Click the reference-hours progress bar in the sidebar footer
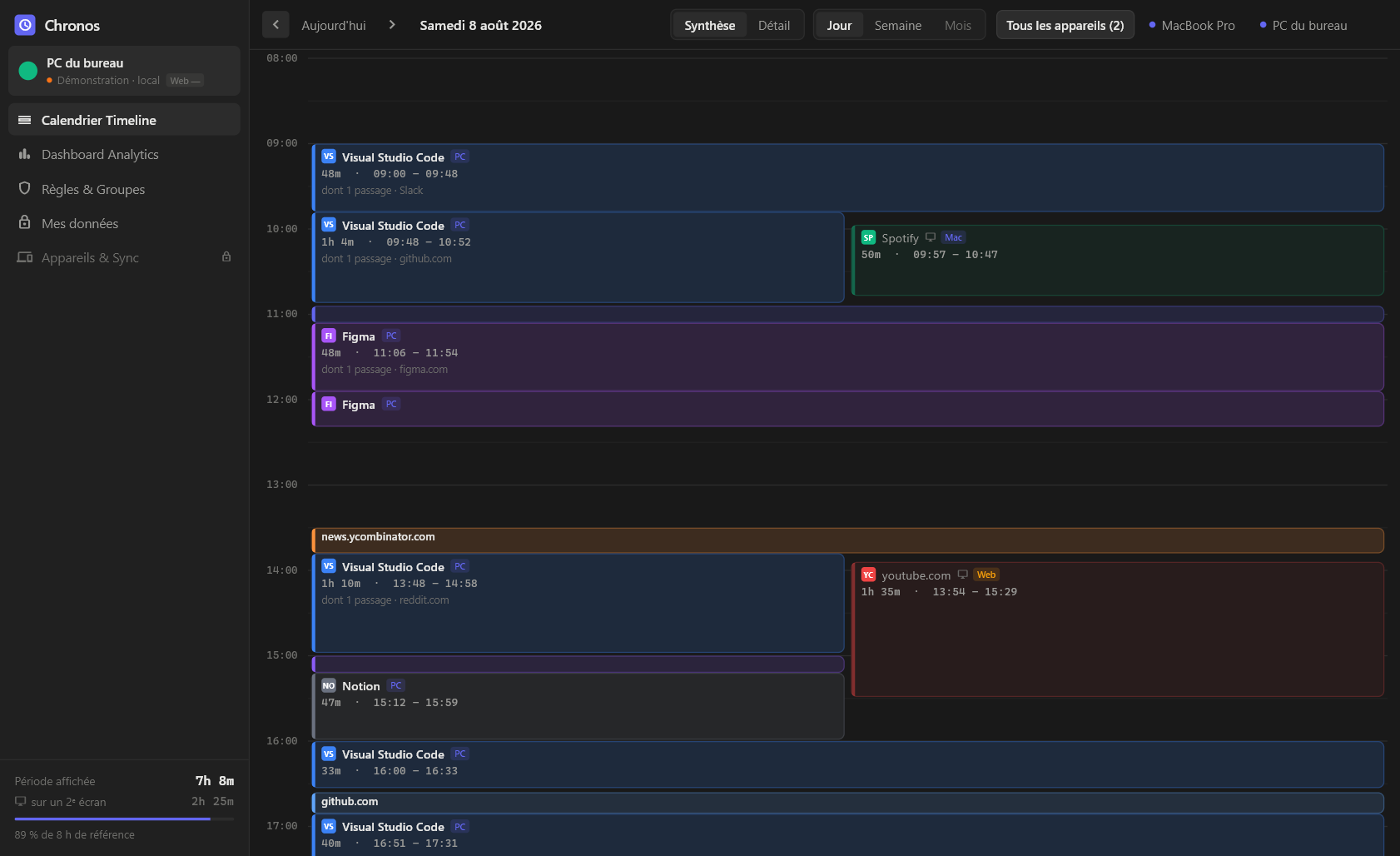Viewport: 1400px width, 856px height. 124,819
